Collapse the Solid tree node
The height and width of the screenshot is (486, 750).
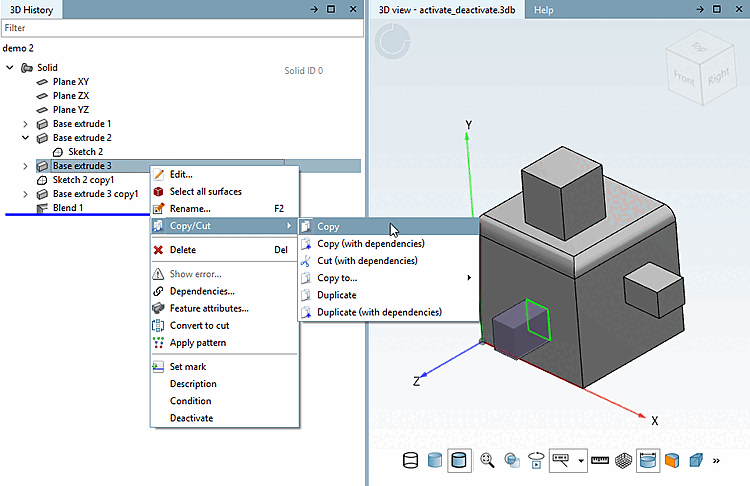coord(10,67)
